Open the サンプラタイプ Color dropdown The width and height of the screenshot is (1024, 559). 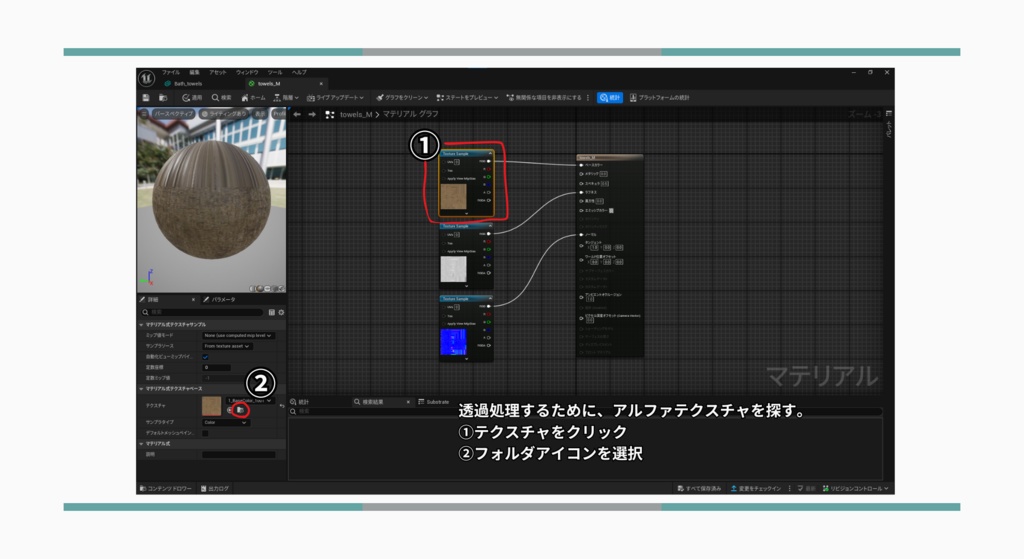tap(225, 423)
